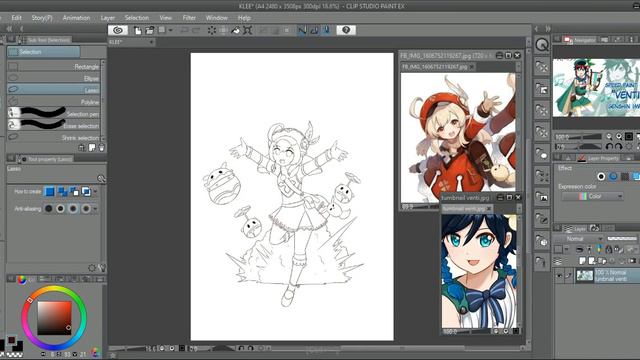Expand the Anti-aliasing dropdown arrow
The height and width of the screenshot is (360, 640).
96,209
